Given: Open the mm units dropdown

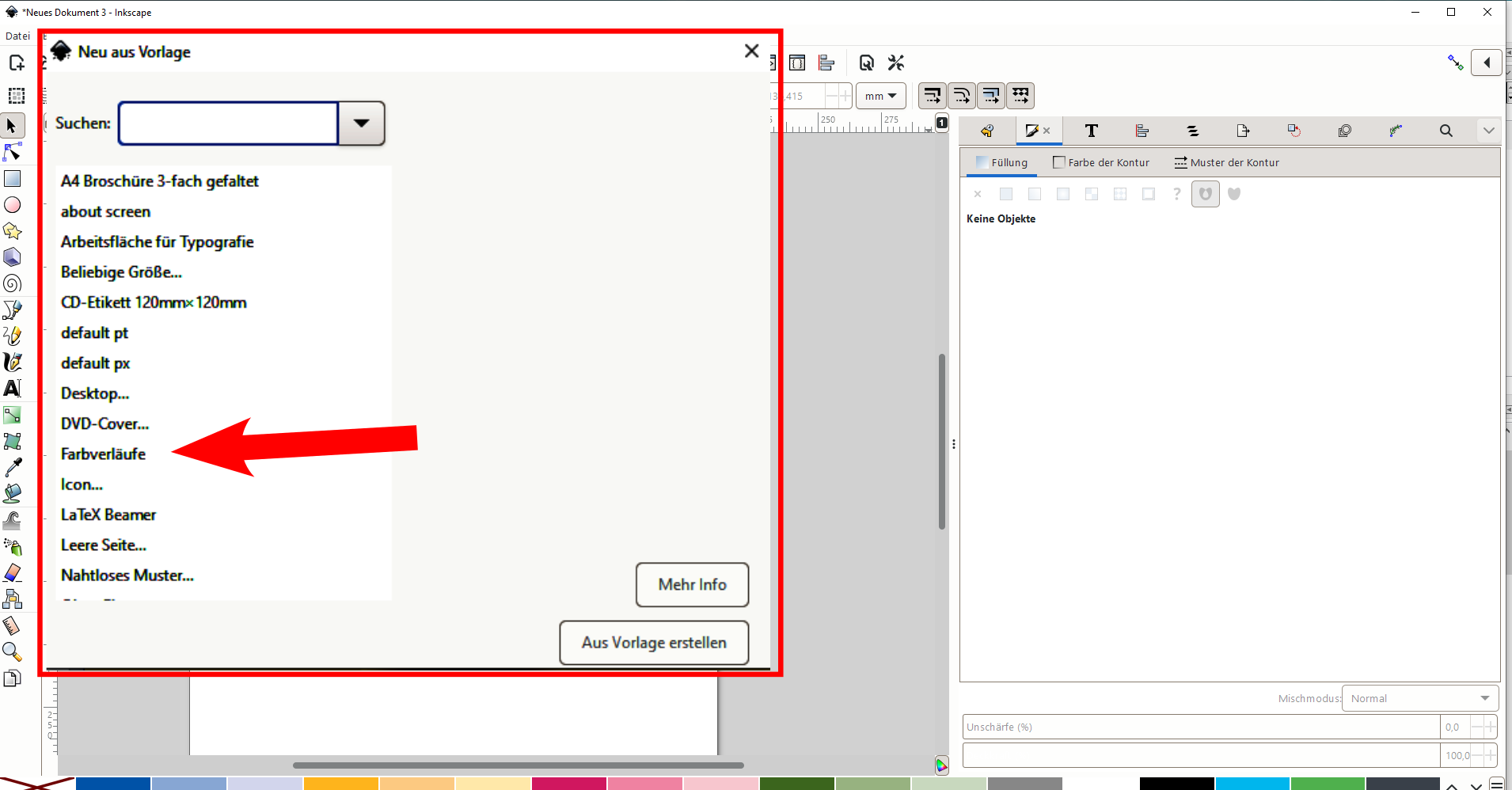Looking at the screenshot, I should click(880, 96).
